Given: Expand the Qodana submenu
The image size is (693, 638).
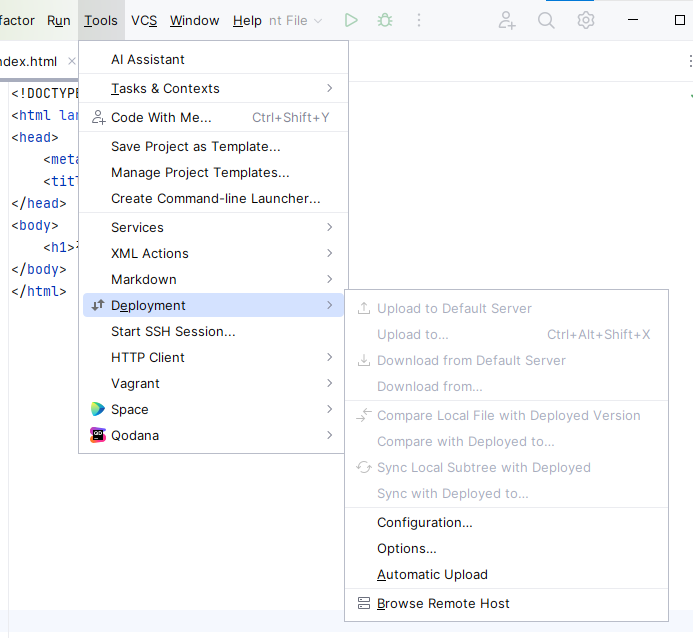Looking at the screenshot, I should tap(213, 436).
